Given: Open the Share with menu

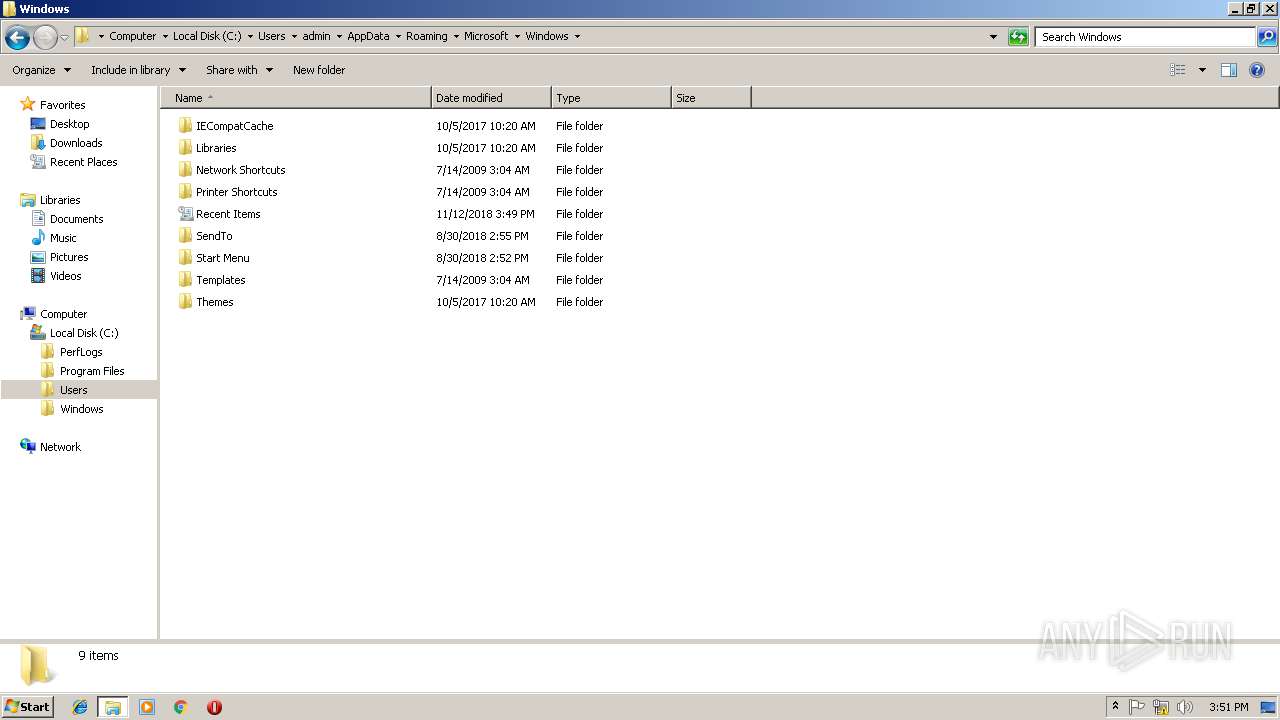Looking at the screenshot, I should click(x=239, y=70).
